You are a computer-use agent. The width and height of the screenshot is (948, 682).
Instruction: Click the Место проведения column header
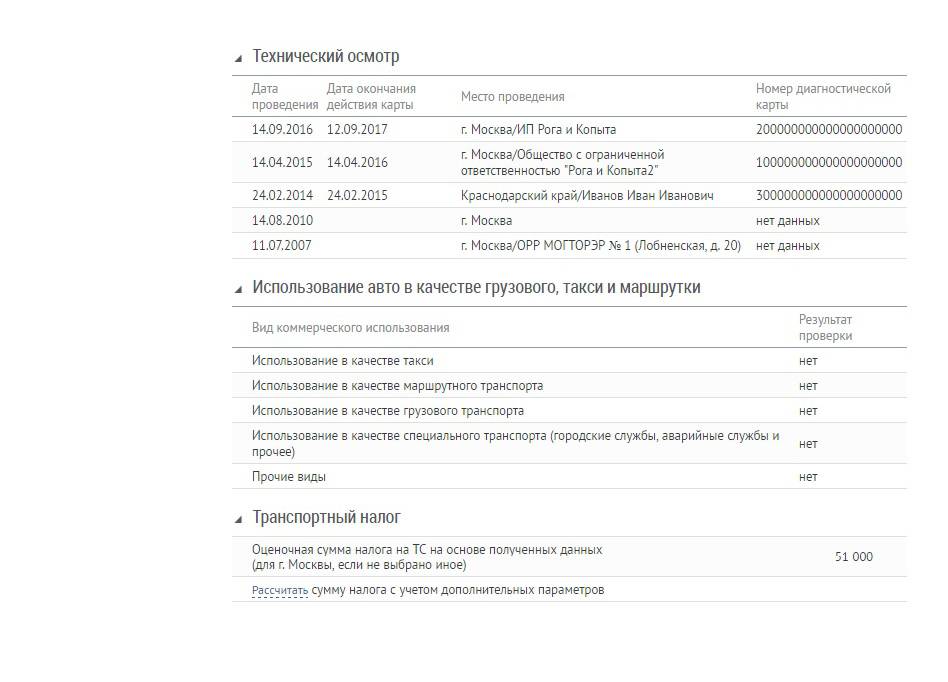point(512,97)
